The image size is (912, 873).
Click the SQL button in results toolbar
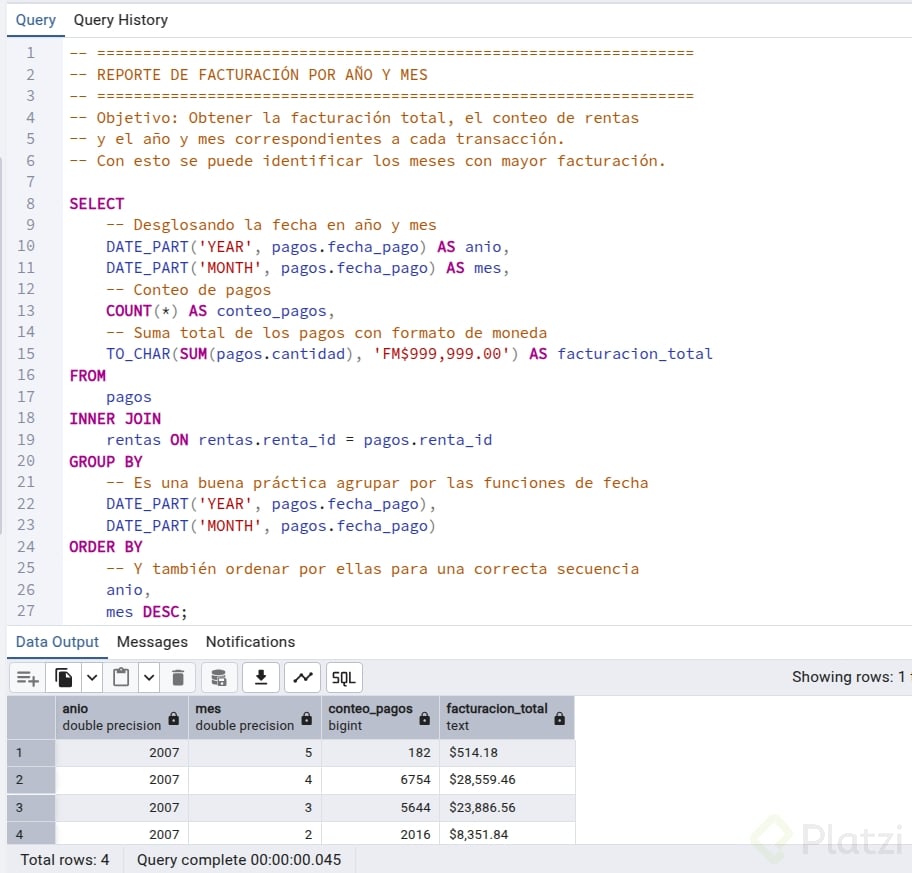click(343, 678)
